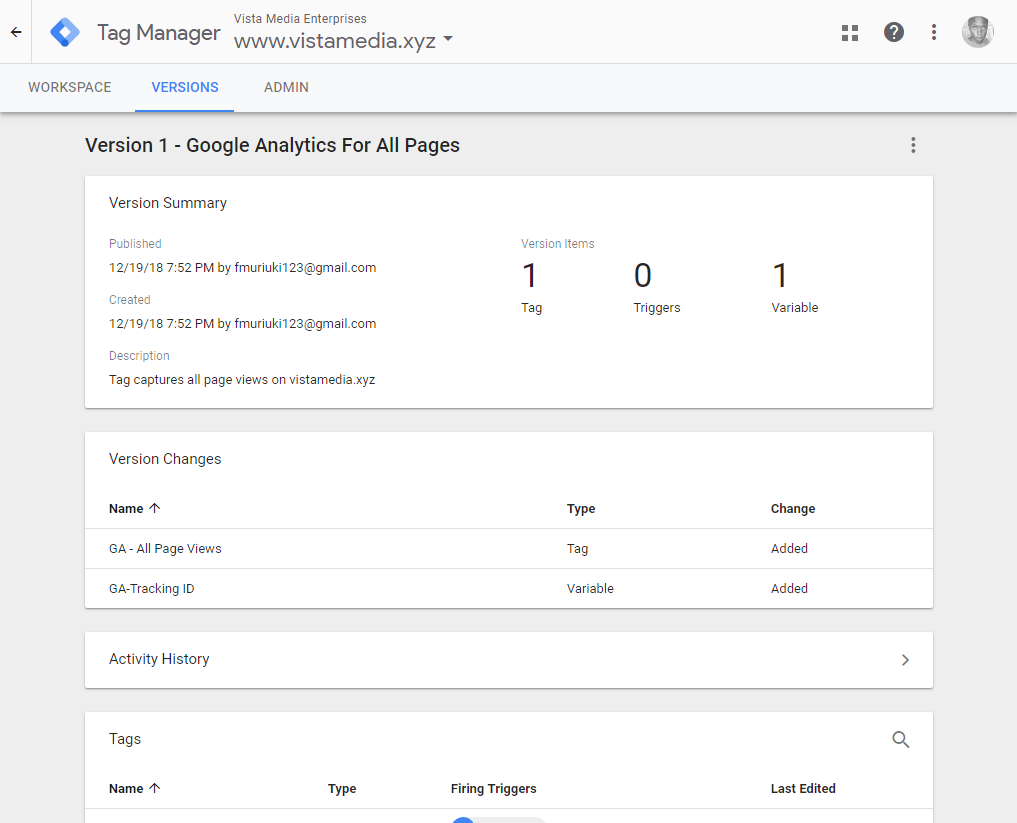Click the Last Edited column header
The image size is (1017, 823).
coord(803,789)
